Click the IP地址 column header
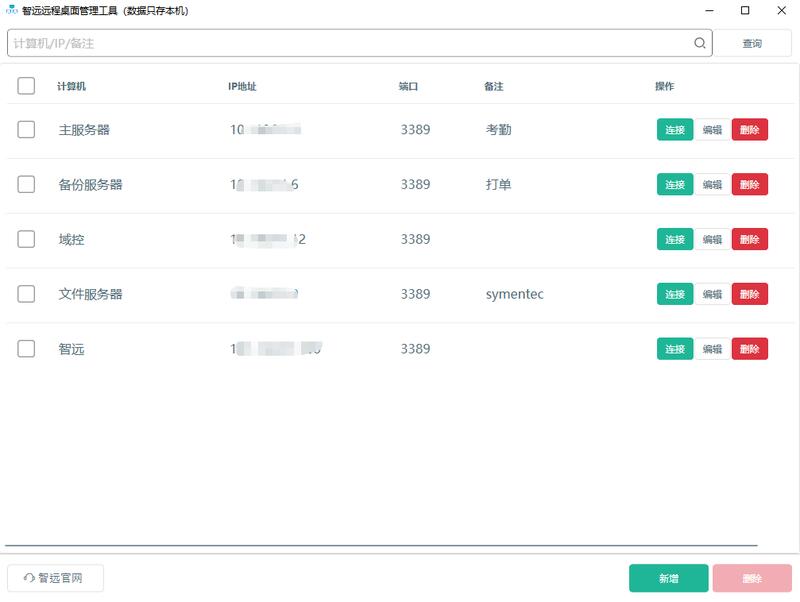 pyautogui.click(x=242, y=86)
